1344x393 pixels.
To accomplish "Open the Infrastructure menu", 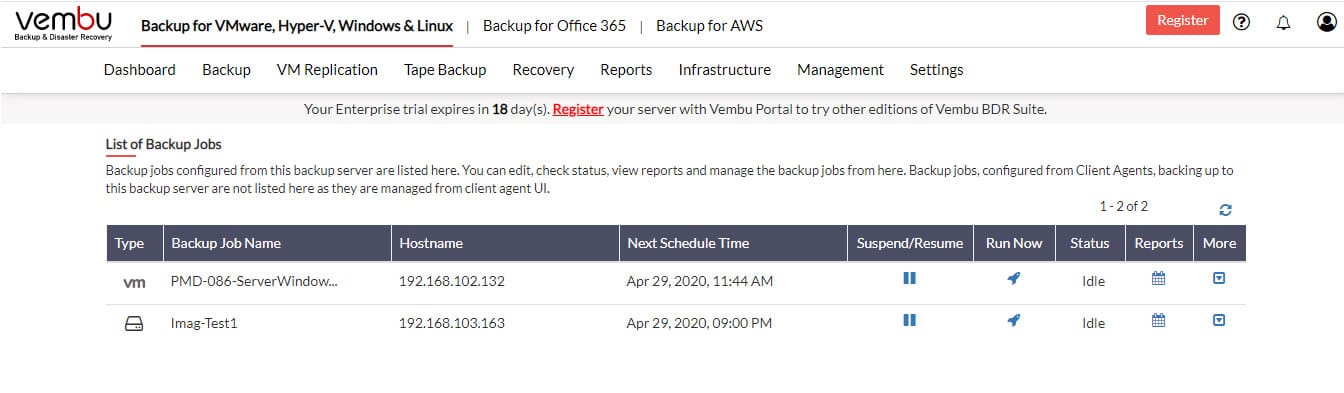I will 724,70.
